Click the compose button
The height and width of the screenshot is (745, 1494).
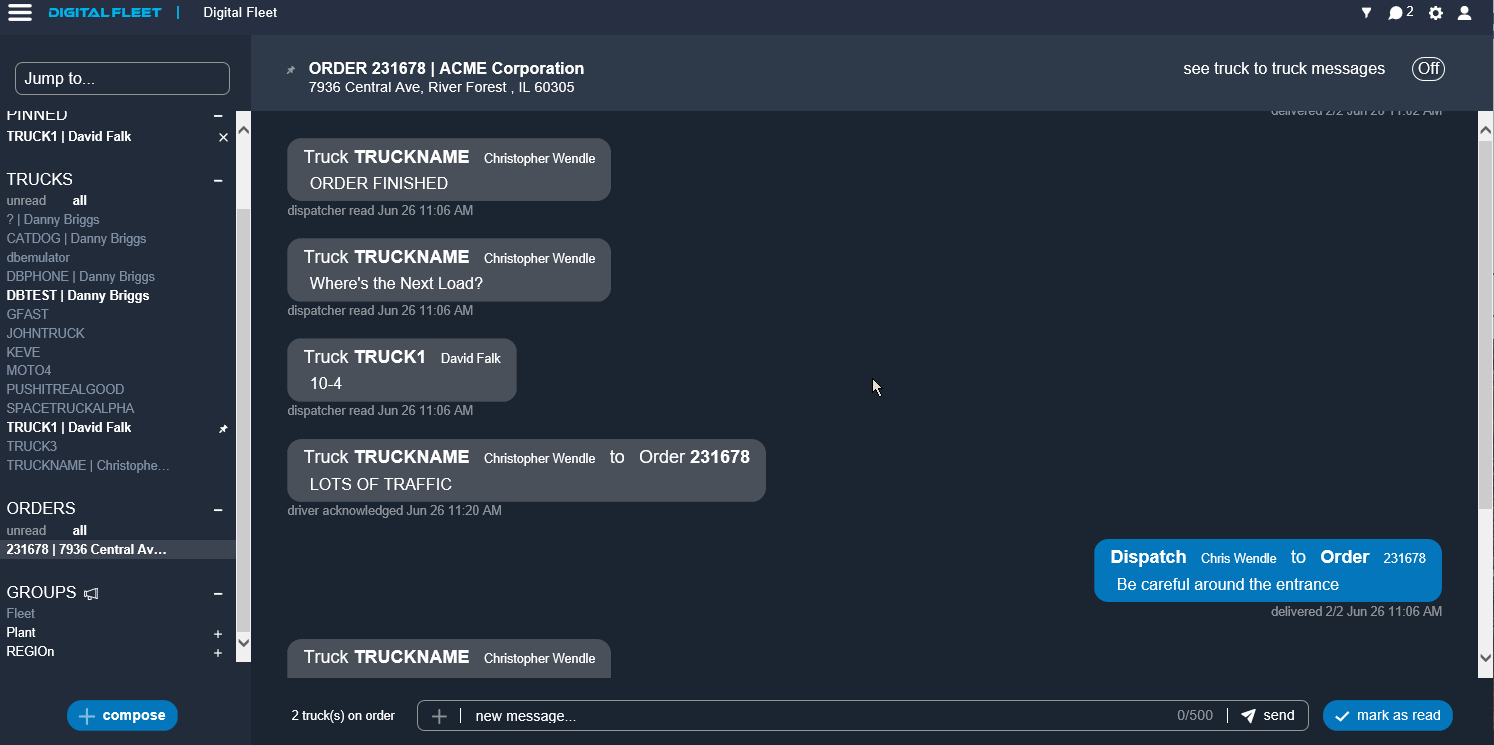point(122,715)
